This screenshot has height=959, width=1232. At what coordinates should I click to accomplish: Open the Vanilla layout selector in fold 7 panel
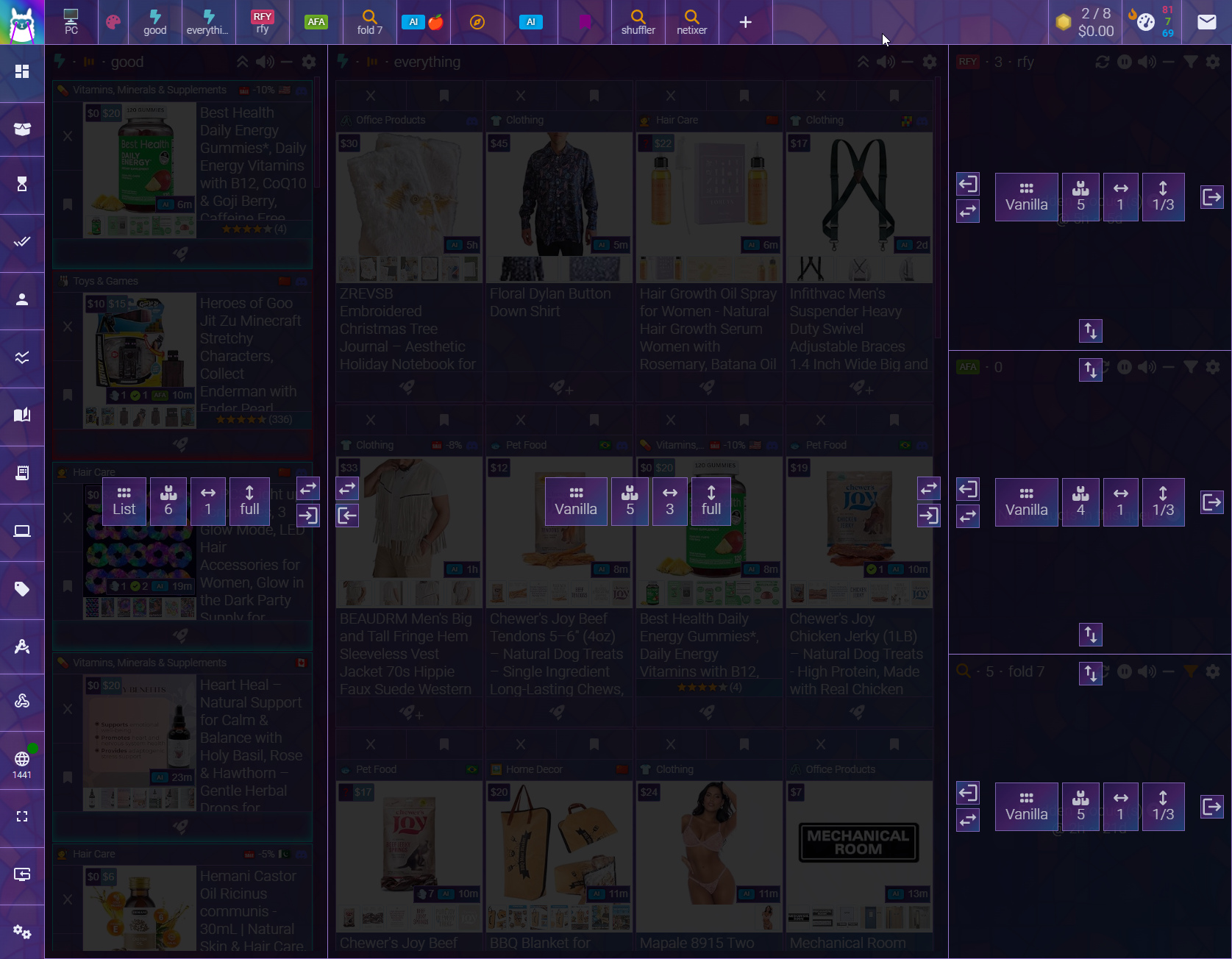click(1027, 807)
